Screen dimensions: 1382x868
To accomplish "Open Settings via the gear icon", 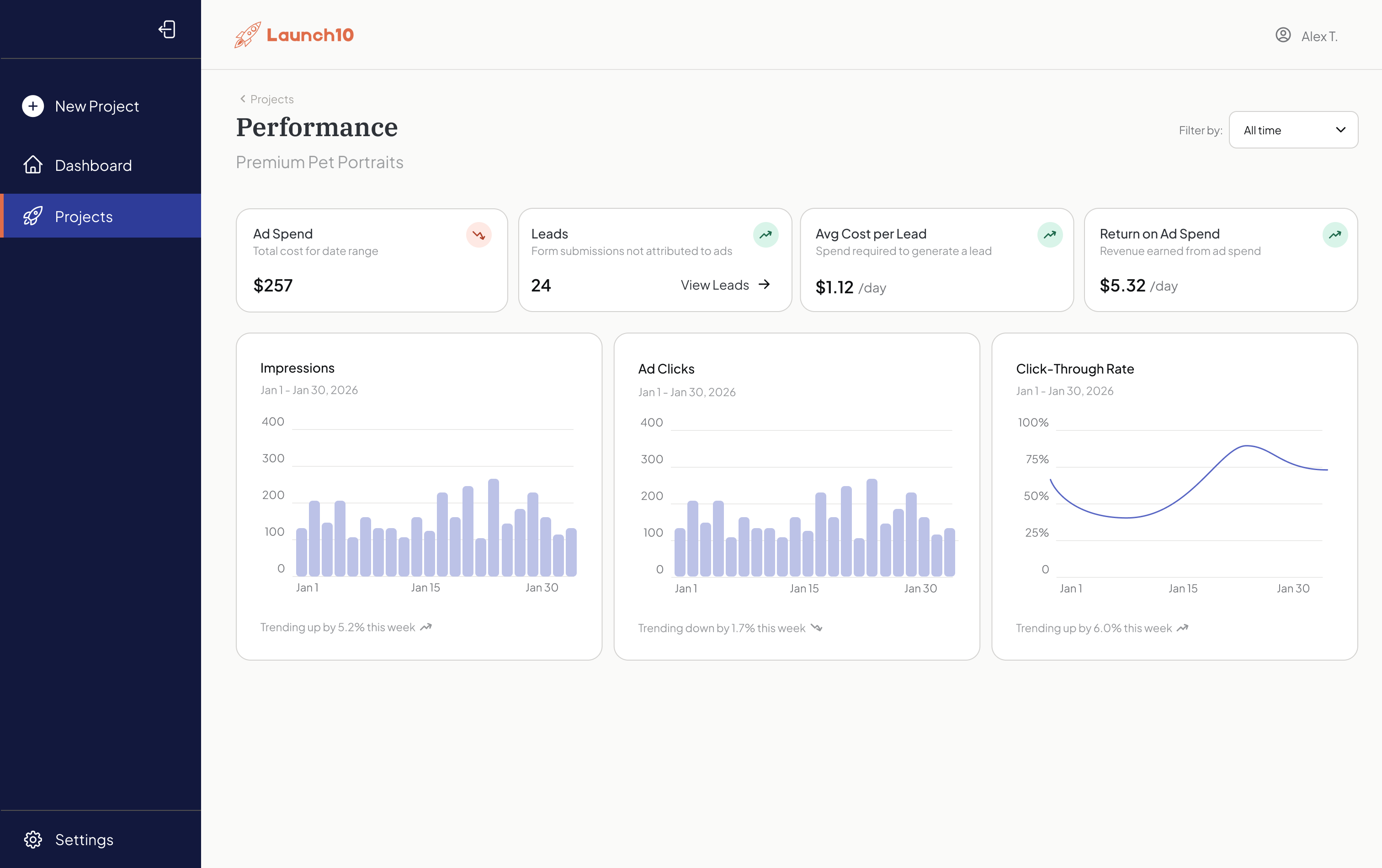I will (x=33, y=839).
